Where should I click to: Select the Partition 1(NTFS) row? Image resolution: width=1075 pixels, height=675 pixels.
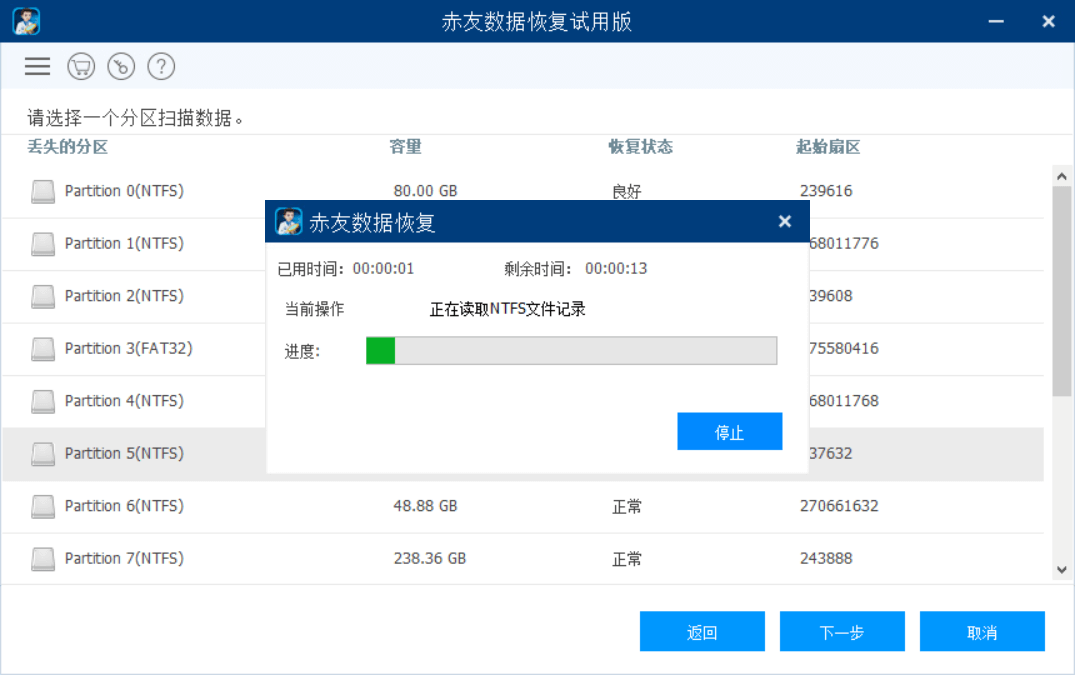[523, 244]
